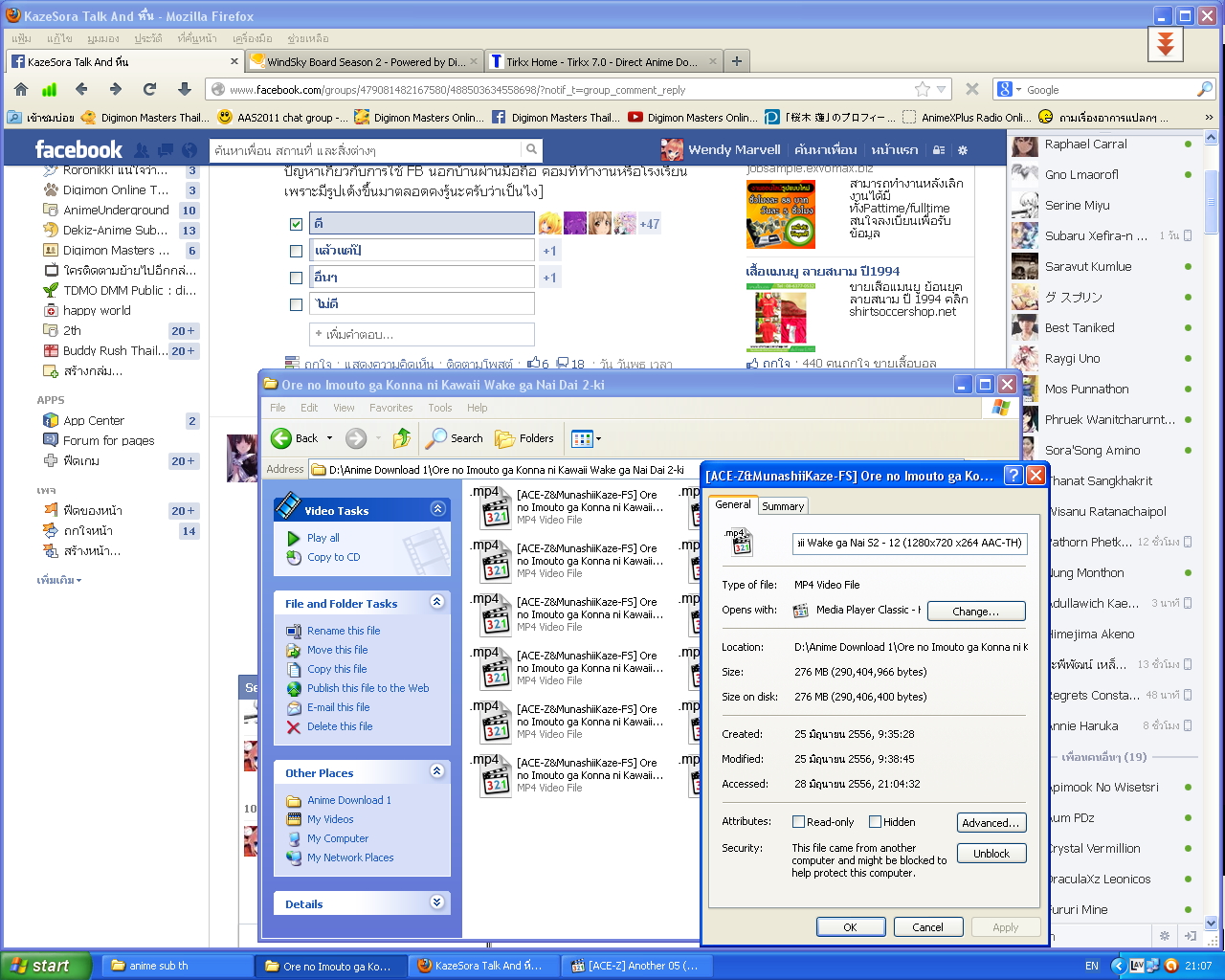The image size is (1225, 980).
Task: Enable the Hidden attribute checkbox
Action: 875,821
